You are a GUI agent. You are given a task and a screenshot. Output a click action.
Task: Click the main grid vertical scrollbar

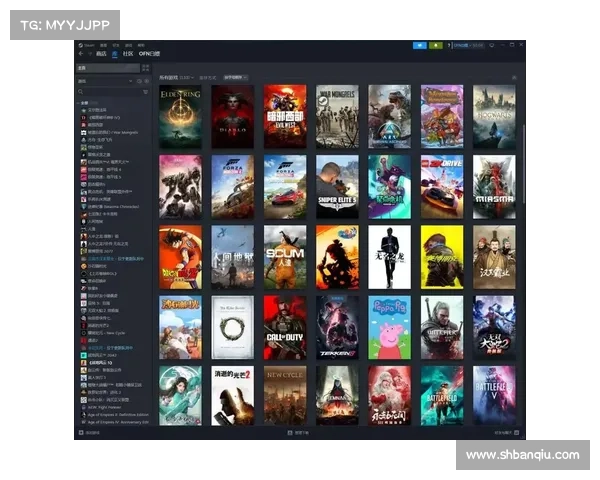coord(522,165)
